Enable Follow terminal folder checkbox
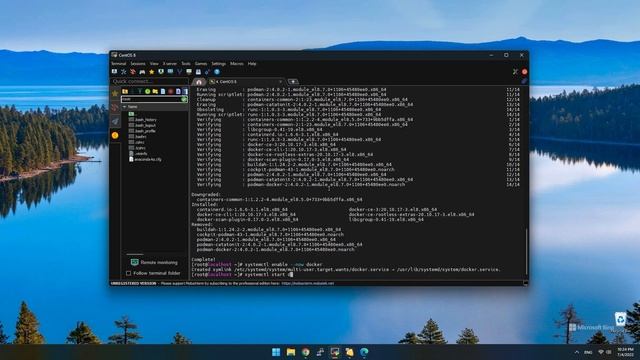Image resolution: width=640 pixels, height=360 pixels. point(129,273)
